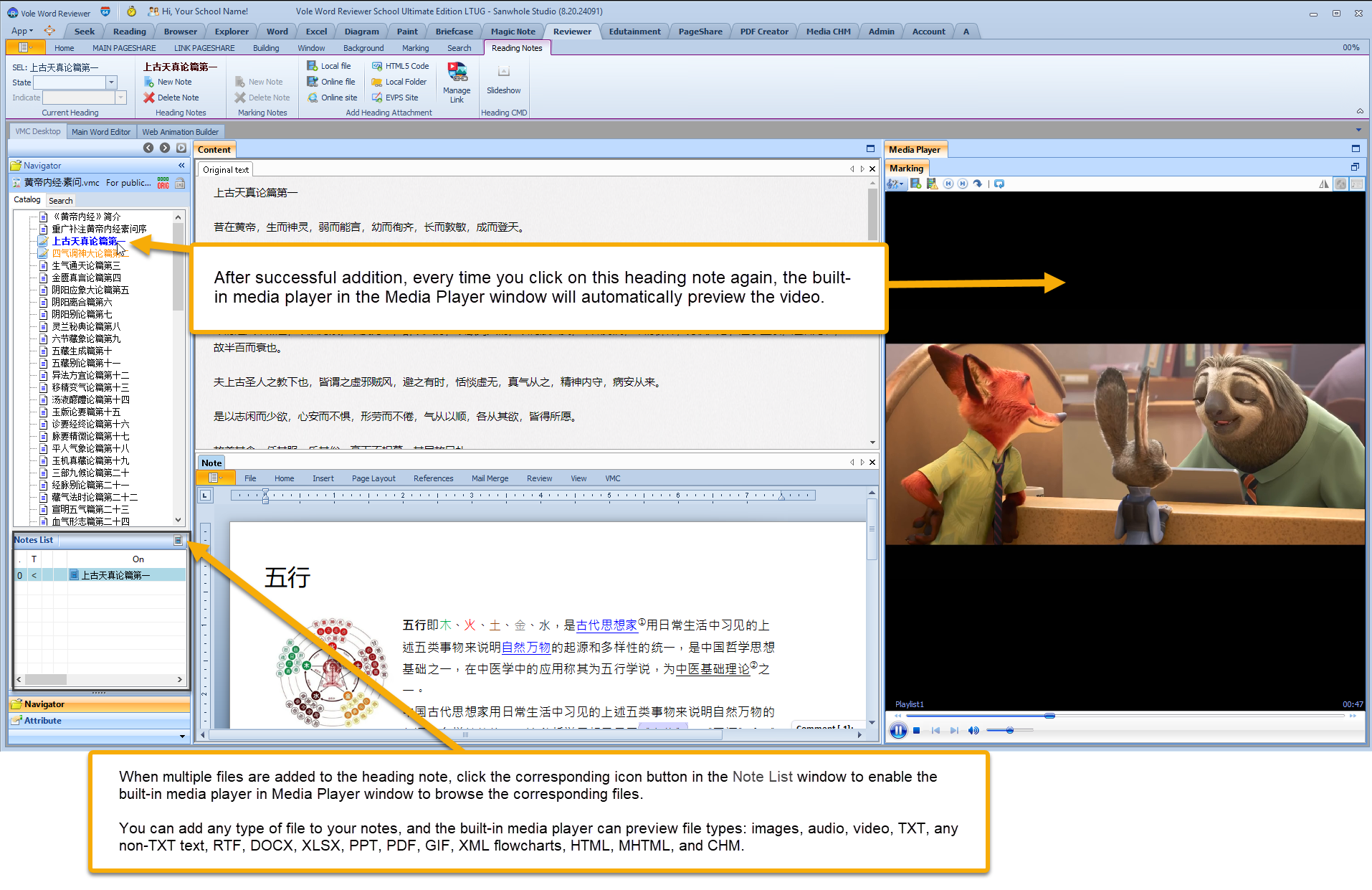Screen dimensions: 1372x890
Task: Go back with navigator left arrow icon
Action: [148, 148]
